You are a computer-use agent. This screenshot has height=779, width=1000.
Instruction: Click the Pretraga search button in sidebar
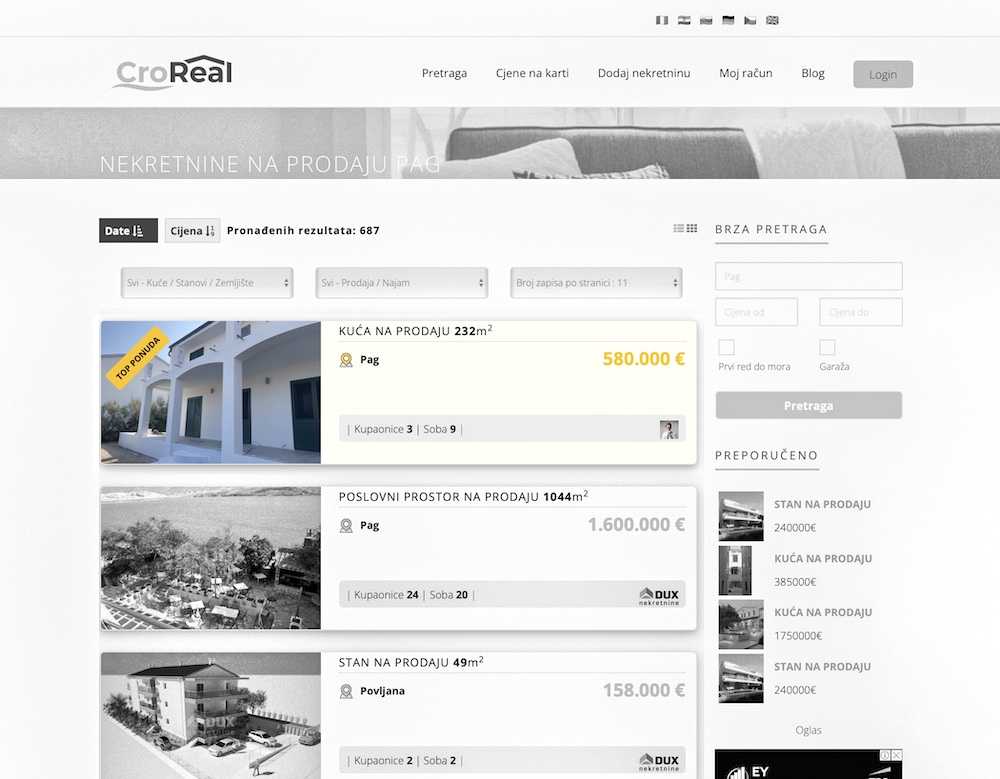[808, 406]
